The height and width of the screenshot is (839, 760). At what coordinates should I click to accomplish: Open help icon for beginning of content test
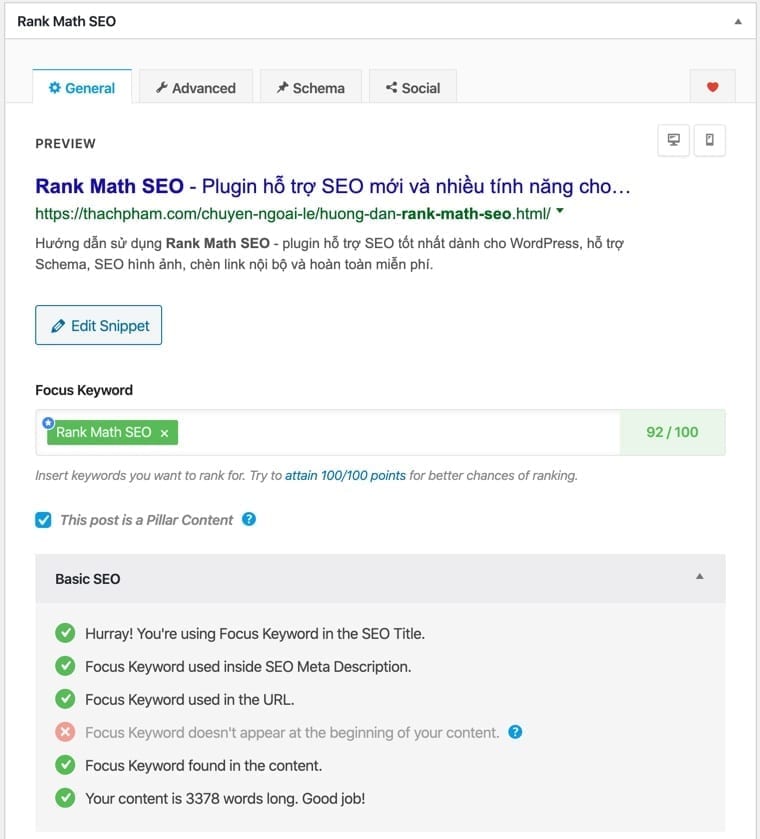(515, 732)
